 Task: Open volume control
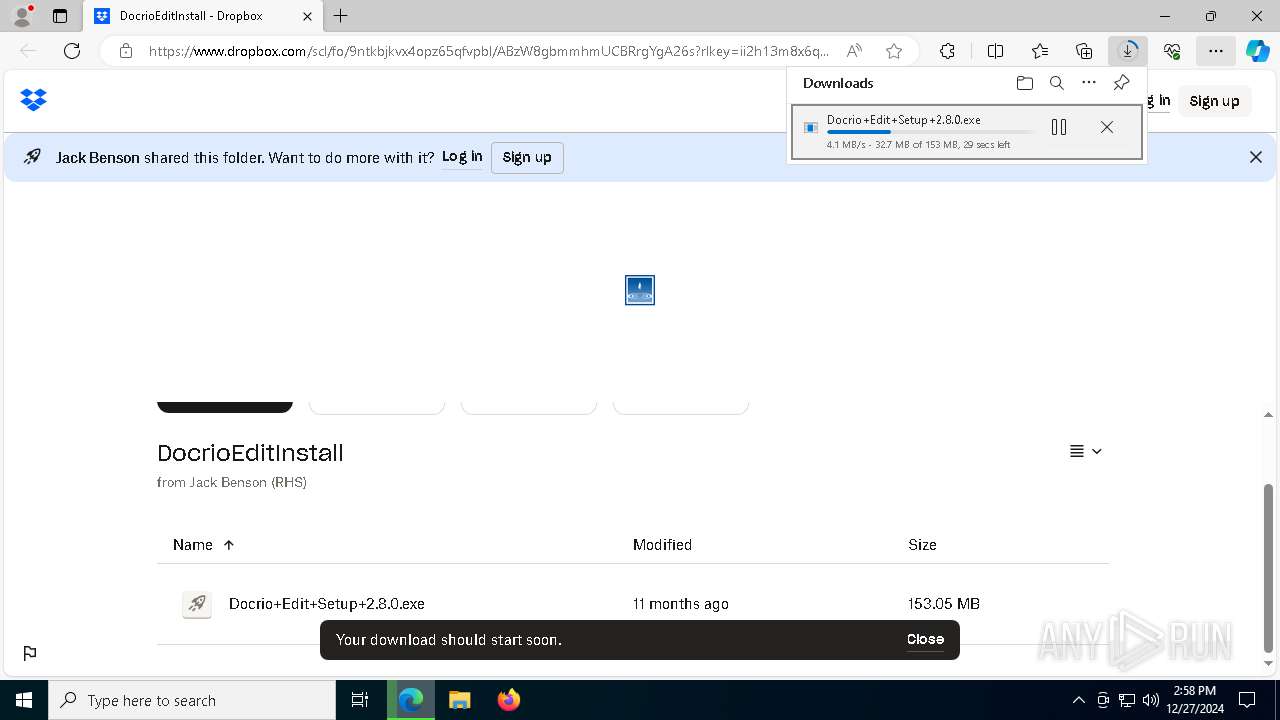point(1150,700)
